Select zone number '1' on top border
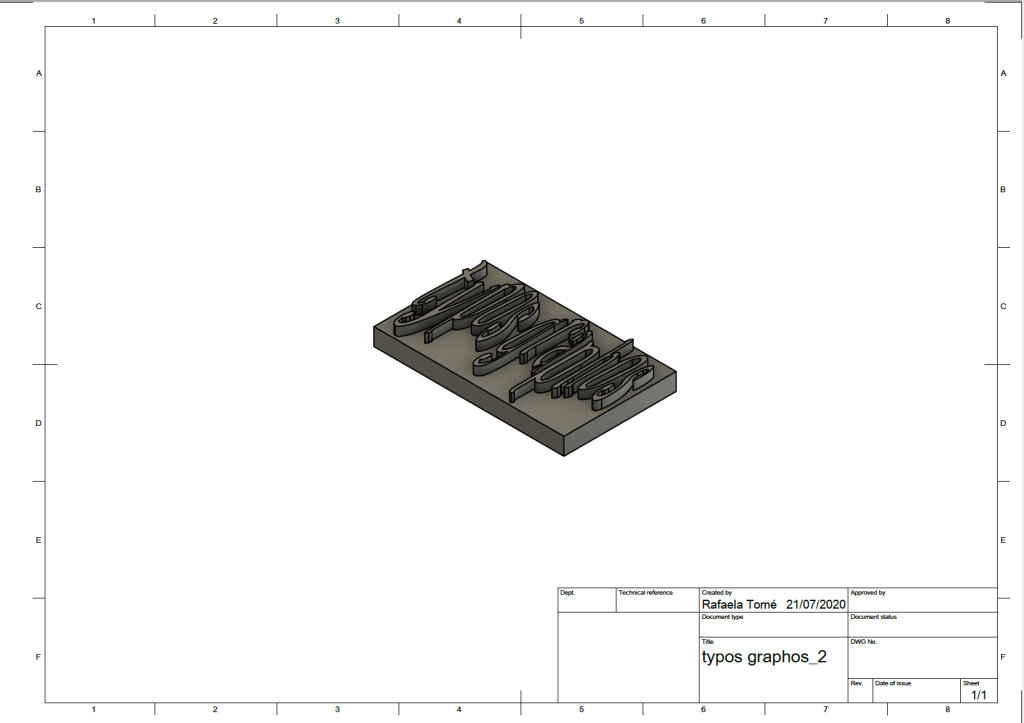The width and height of the screenshot is (1024, 723). pyautogui.click(x=94, y=20)
